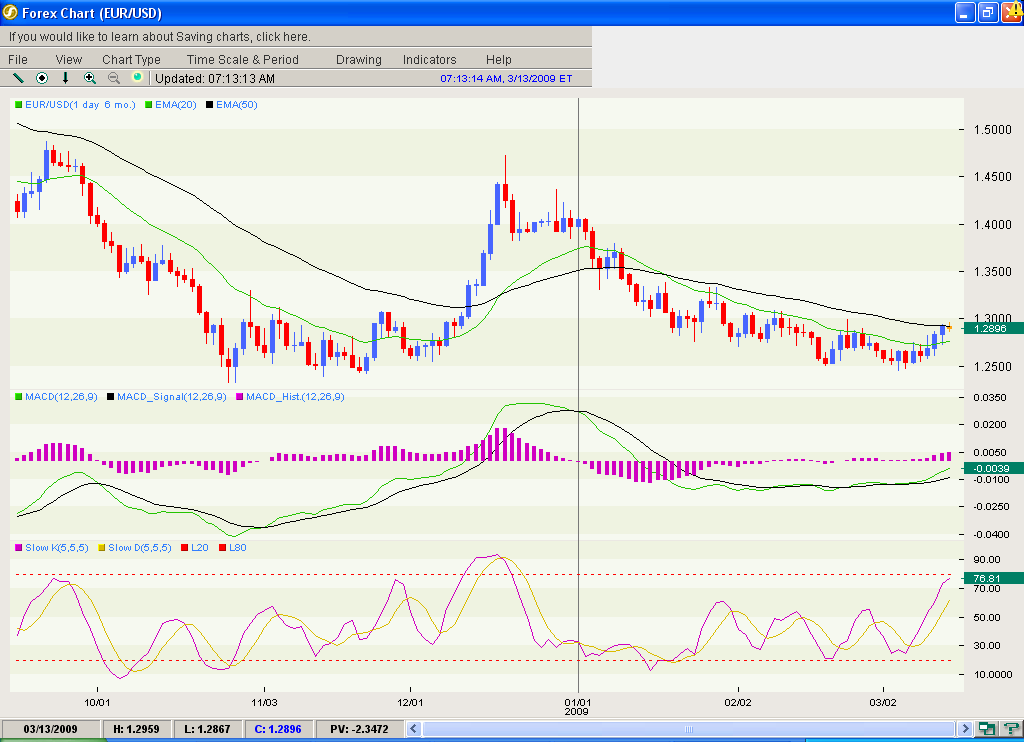Click the scrollbar left arrow button
Screen dimensions: 1024x742
click(x=413, y=729)
